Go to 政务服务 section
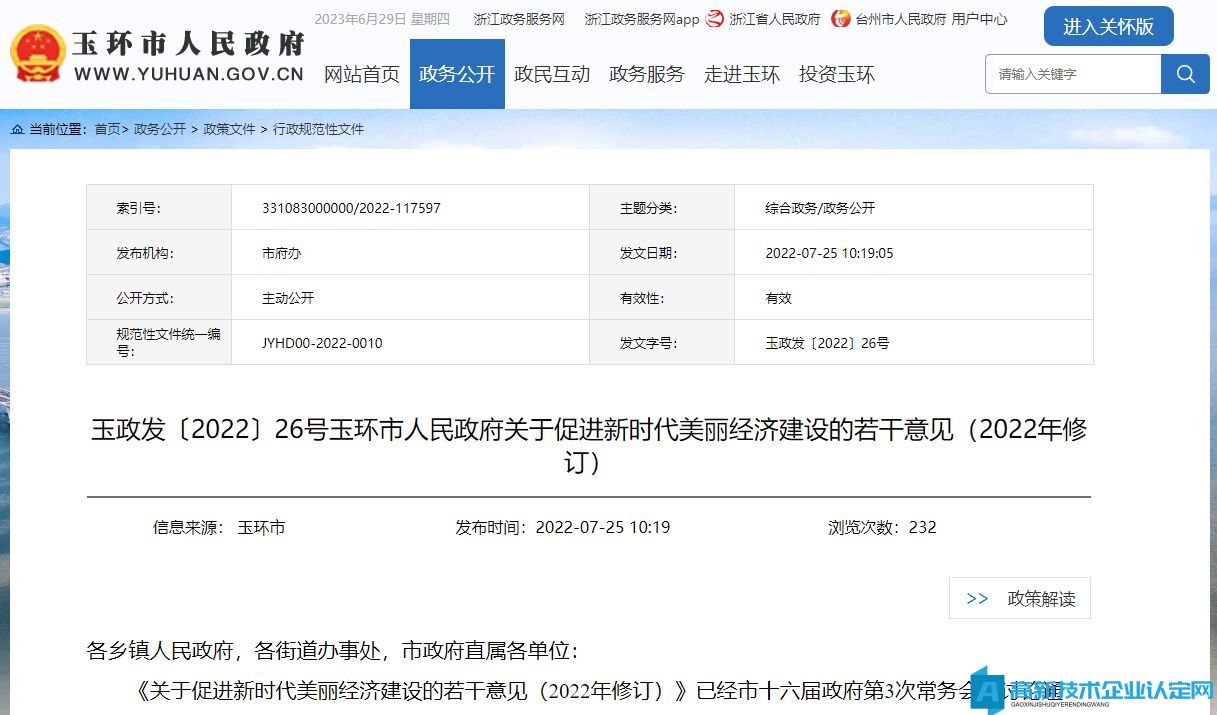The image size is (1217, 715). tap(647, 74)
